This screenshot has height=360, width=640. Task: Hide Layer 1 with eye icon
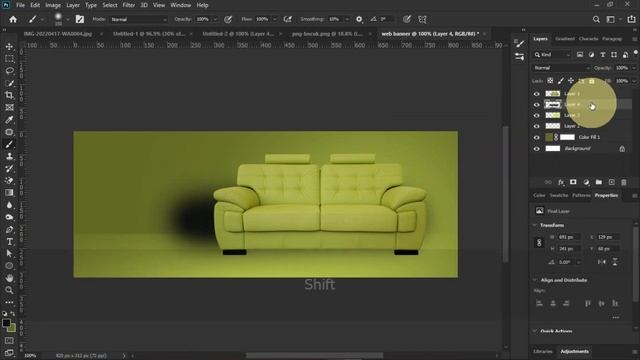click(537, 94)
